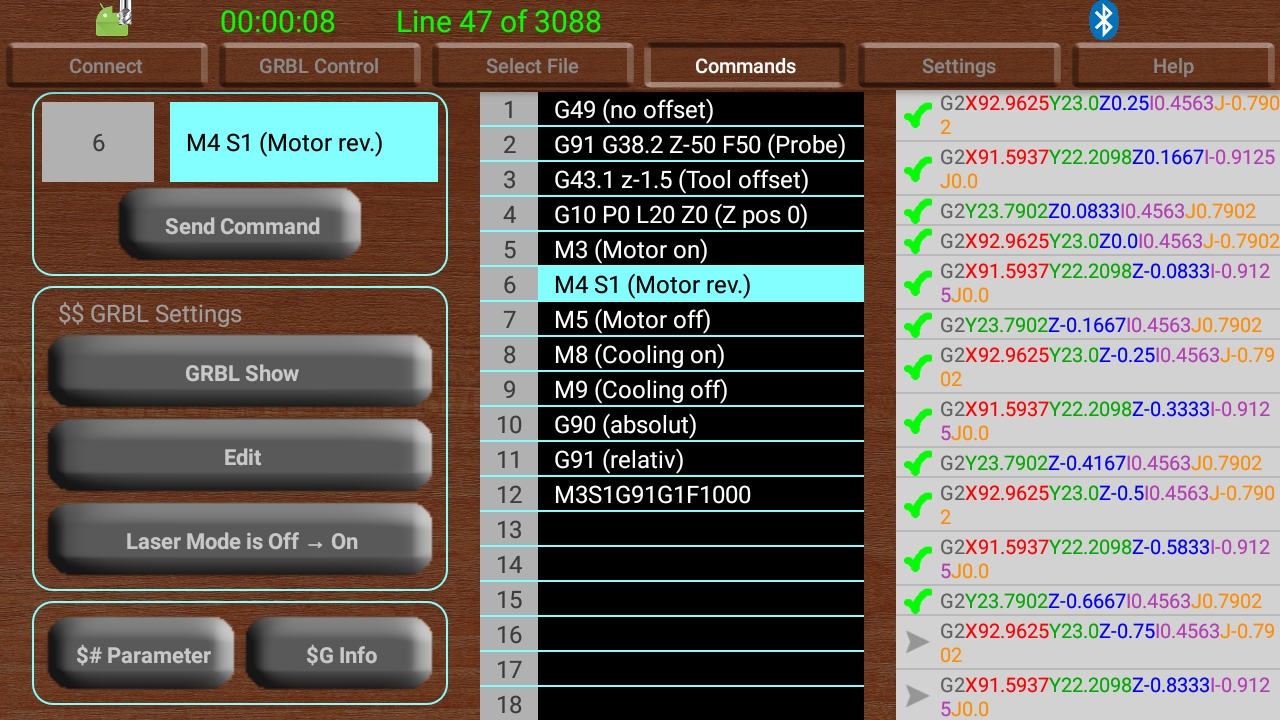Click the GRBL Show button

(241, 373)
